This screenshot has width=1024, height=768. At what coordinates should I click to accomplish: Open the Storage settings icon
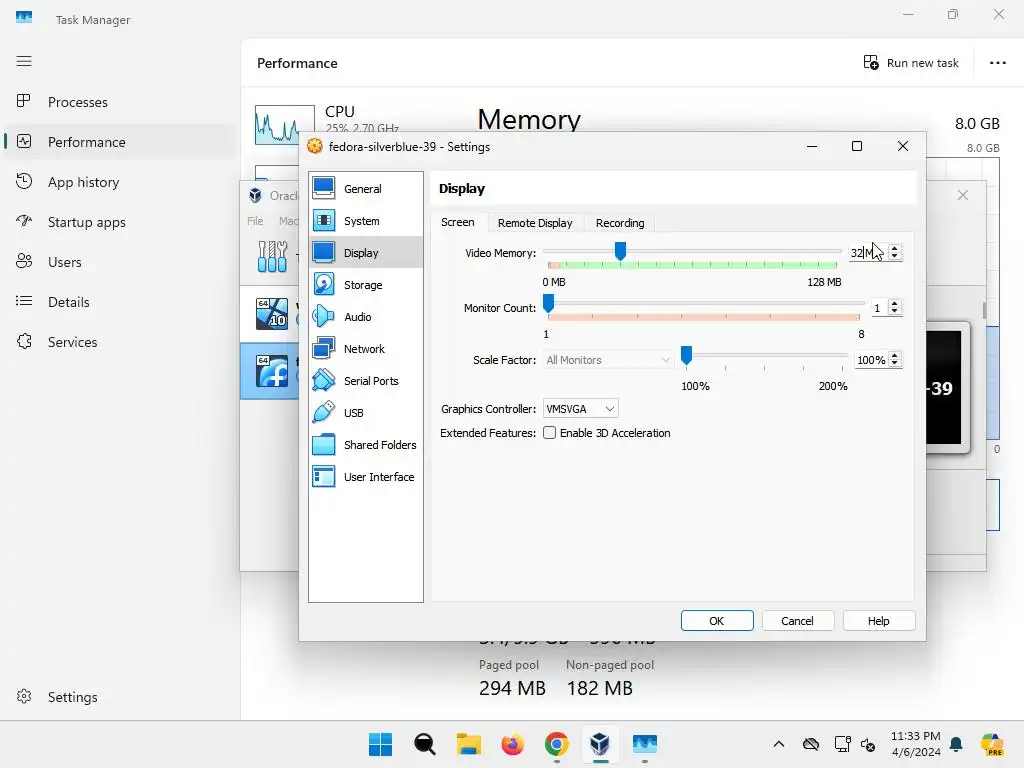pos(323,284)
